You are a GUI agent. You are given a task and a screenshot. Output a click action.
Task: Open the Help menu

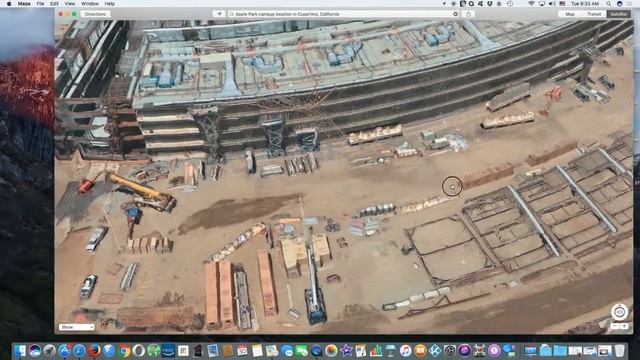click(x=109, y=4)
